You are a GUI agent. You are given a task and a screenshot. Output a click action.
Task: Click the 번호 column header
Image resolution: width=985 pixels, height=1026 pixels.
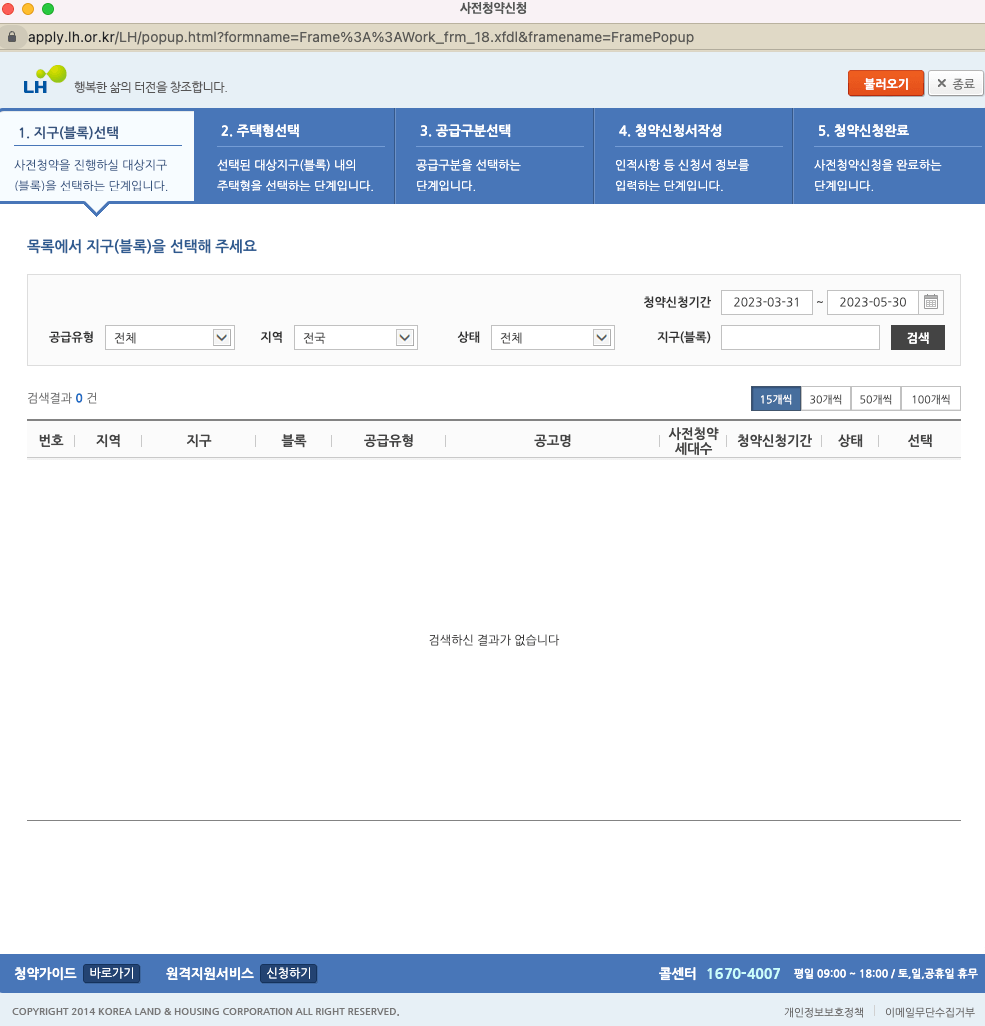(x=51, y=440)
